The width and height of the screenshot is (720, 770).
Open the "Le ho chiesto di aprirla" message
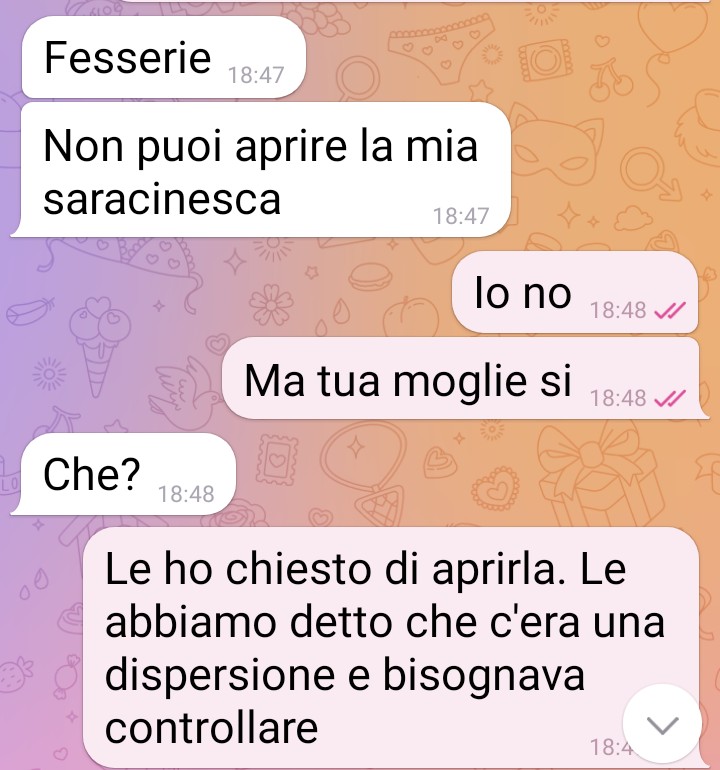point(391,648)
